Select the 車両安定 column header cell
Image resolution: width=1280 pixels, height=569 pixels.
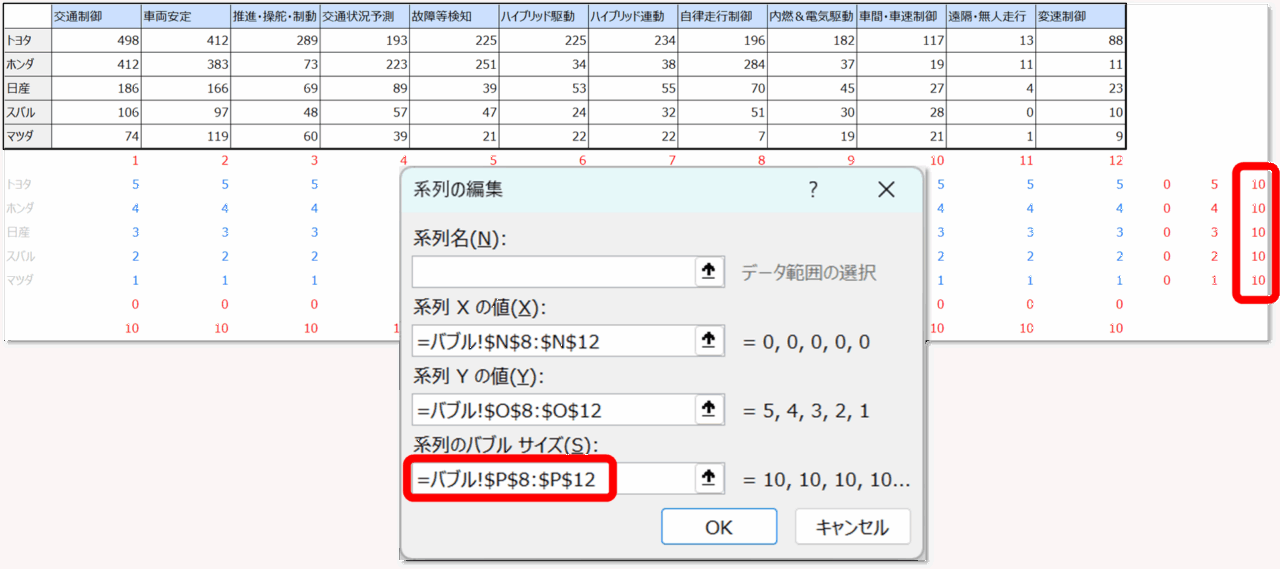click(185, 16)
